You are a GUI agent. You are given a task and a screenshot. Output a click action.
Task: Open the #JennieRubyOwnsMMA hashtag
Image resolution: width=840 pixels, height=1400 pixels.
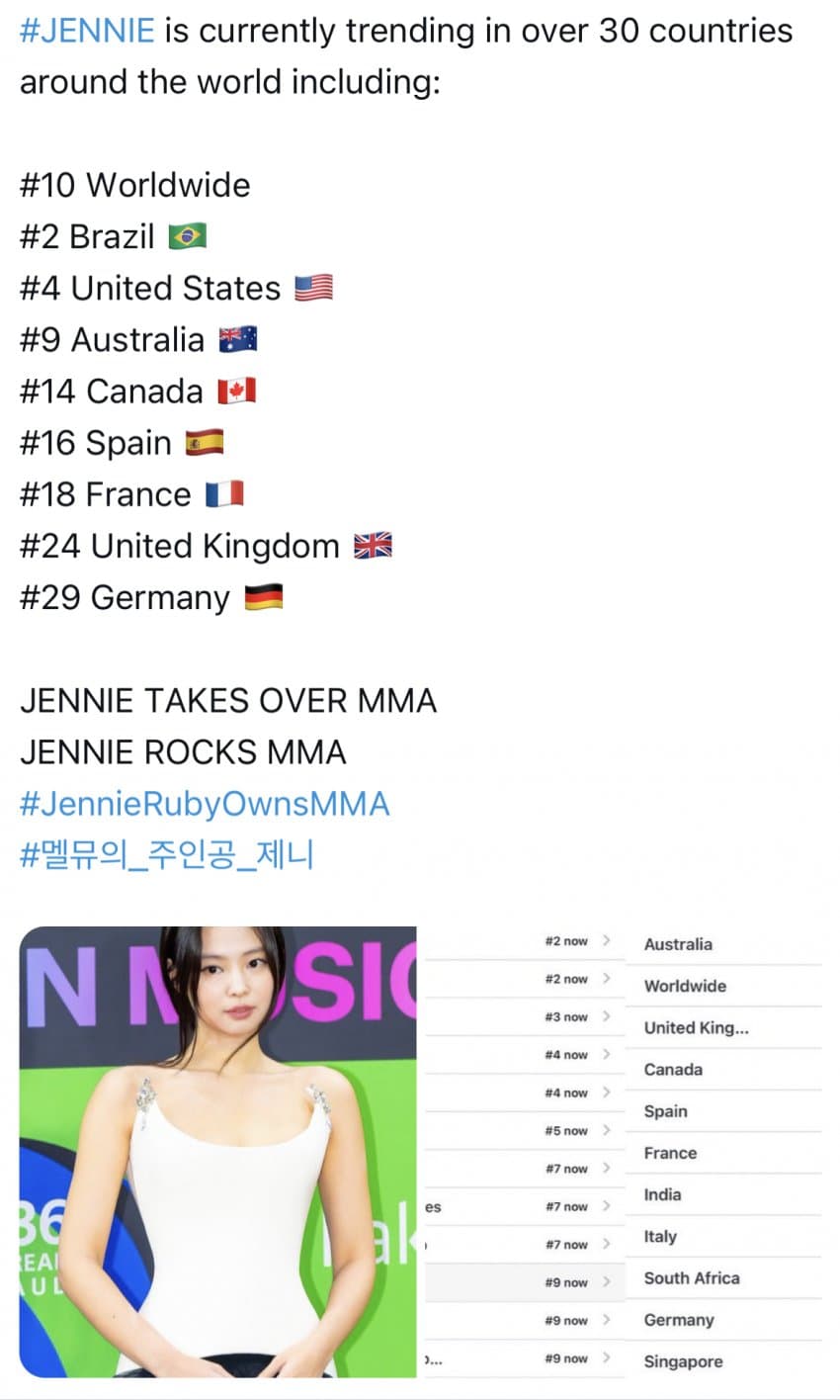(x=205, y=804)
